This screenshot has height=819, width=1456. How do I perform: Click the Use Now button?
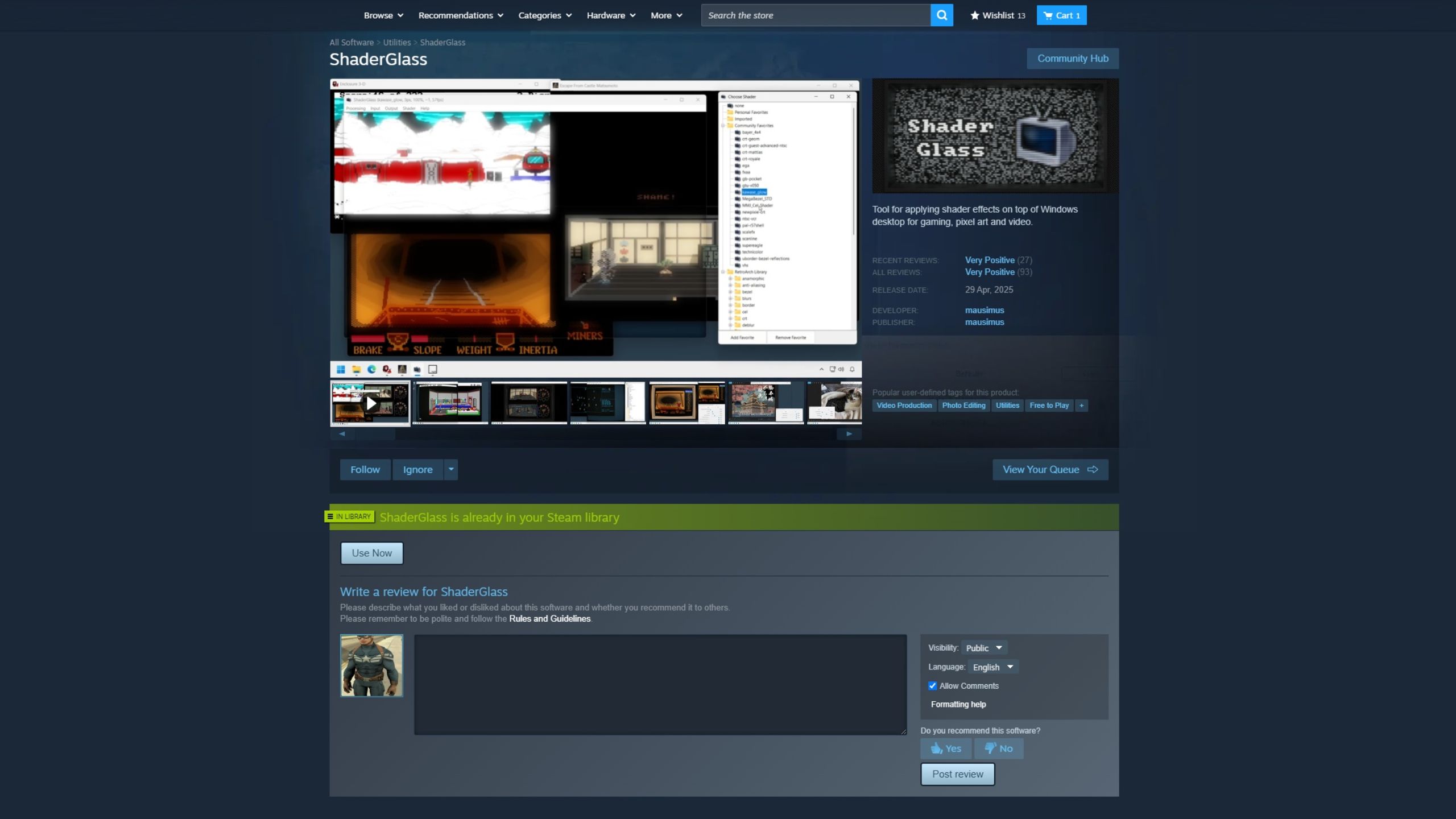point(372,553)
